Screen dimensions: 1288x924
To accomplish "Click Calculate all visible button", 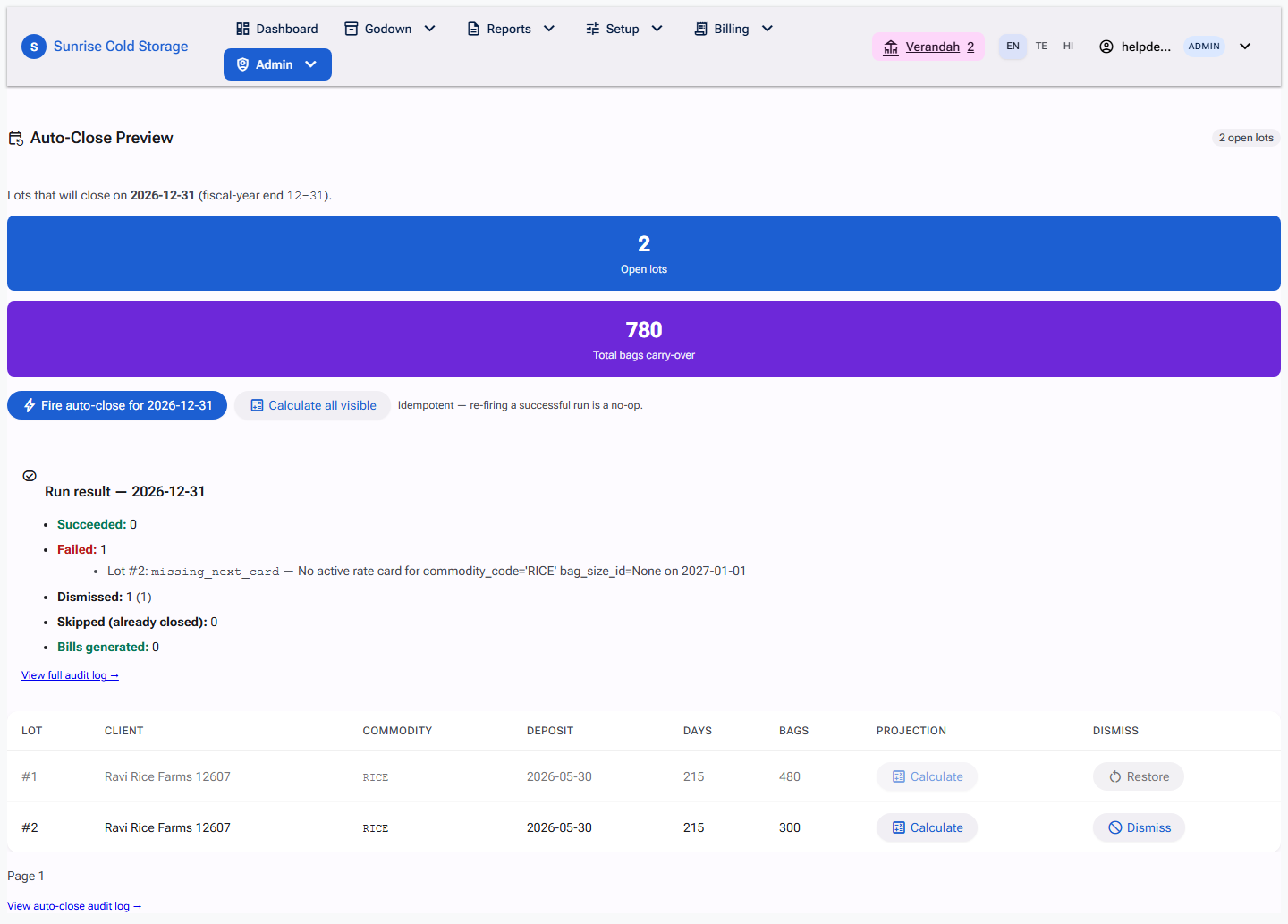I will pyautogui.click(x=313, y=405).
